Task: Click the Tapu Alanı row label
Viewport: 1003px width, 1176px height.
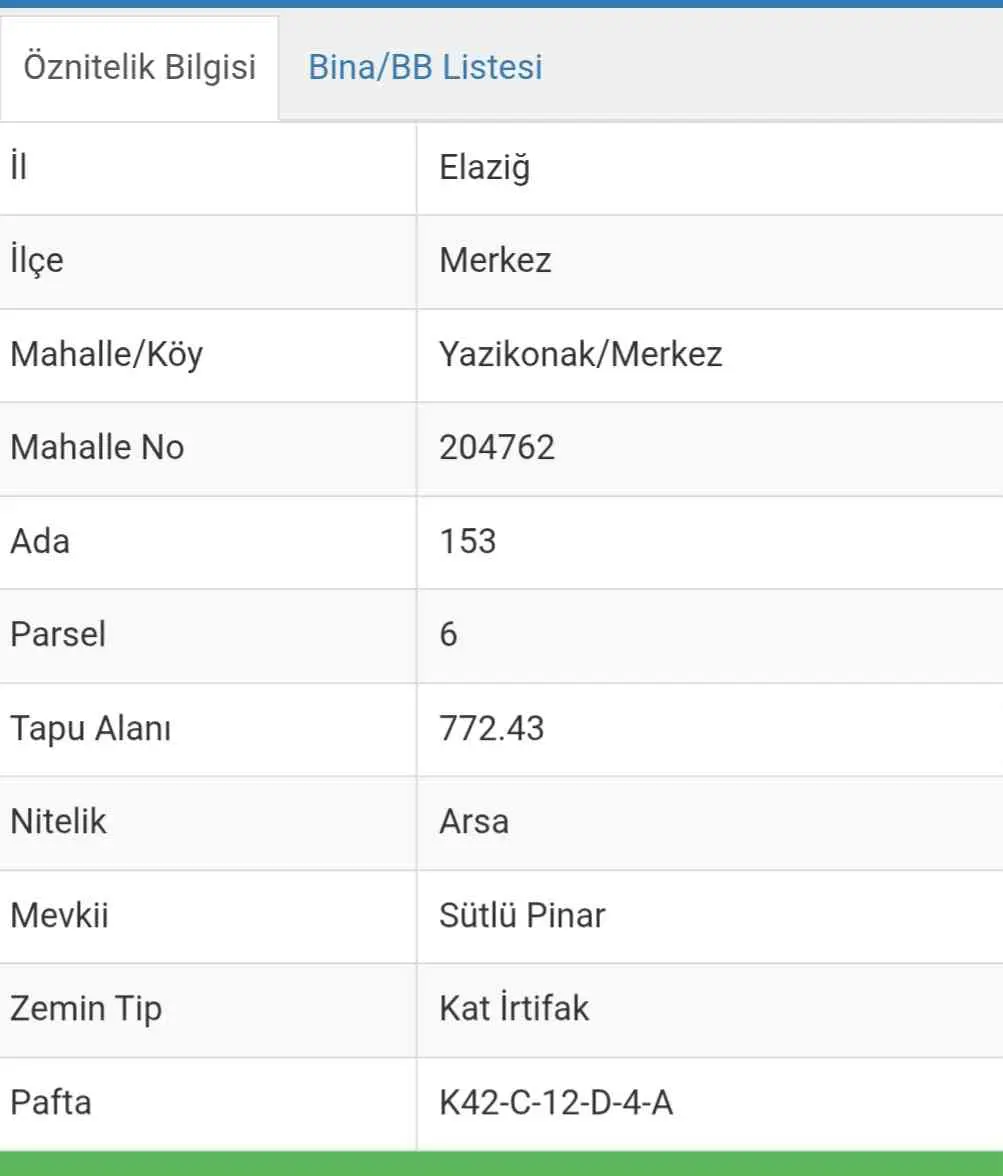Action: 91,728
